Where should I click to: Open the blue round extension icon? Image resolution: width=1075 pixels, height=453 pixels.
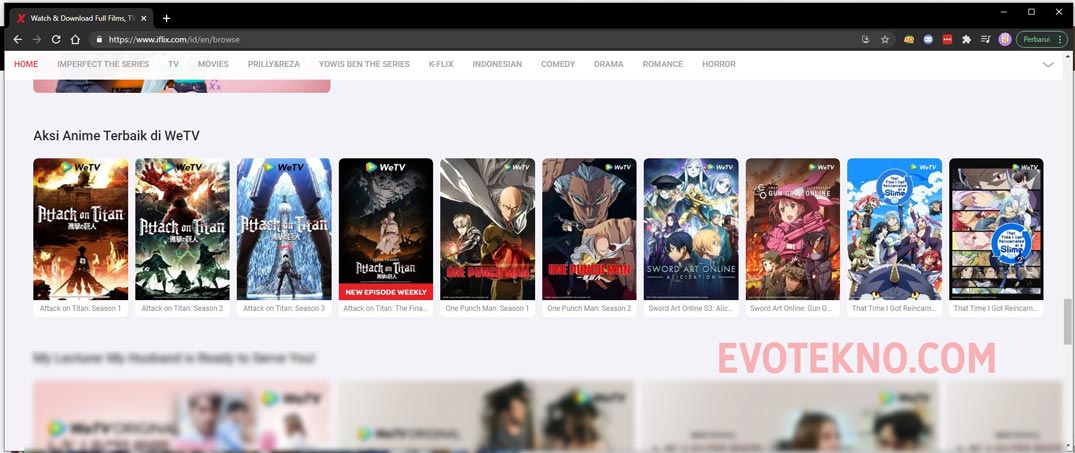tap(928, 40)
